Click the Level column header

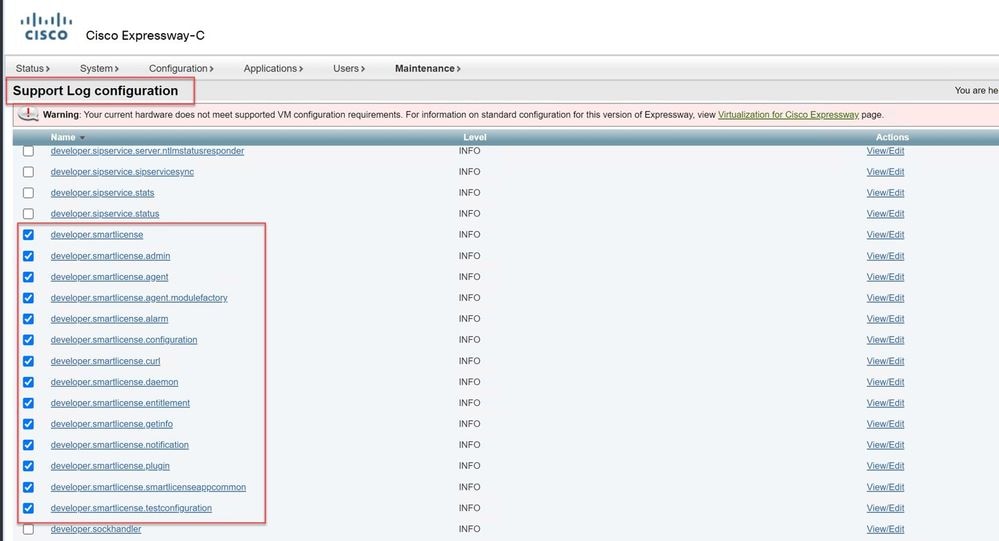pyautogui.click(x=475, y=137)
